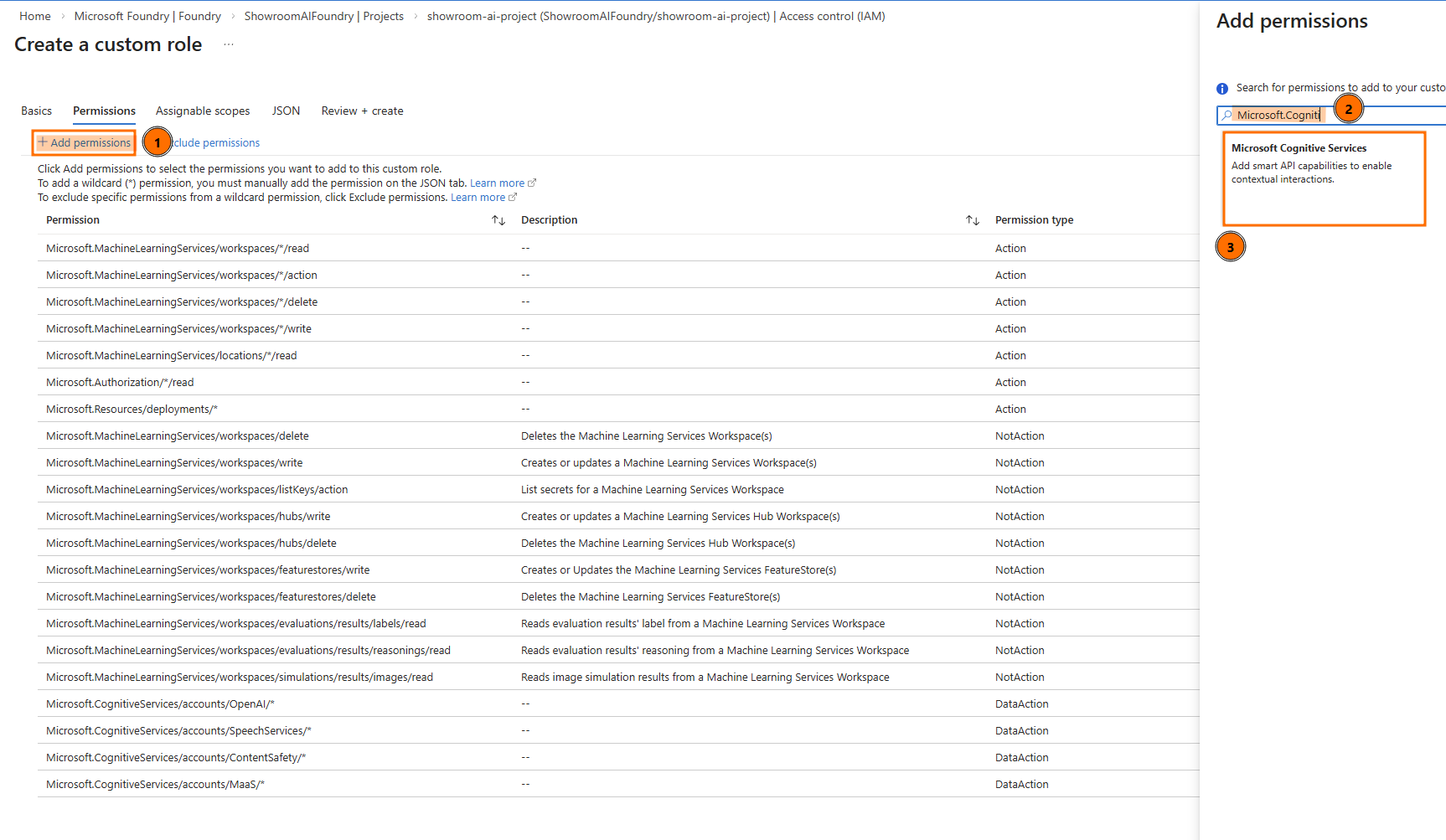Navigate to Home in the breadcrumb
The width and height of the screenshot is (1446, 840).
(x=35, y=16)
